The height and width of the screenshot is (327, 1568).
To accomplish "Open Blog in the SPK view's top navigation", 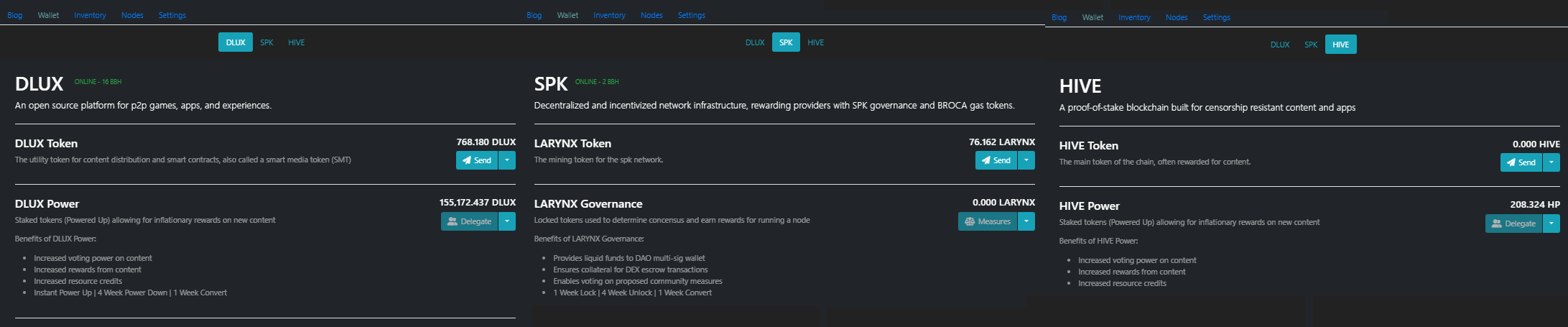I will pos(534,15).
